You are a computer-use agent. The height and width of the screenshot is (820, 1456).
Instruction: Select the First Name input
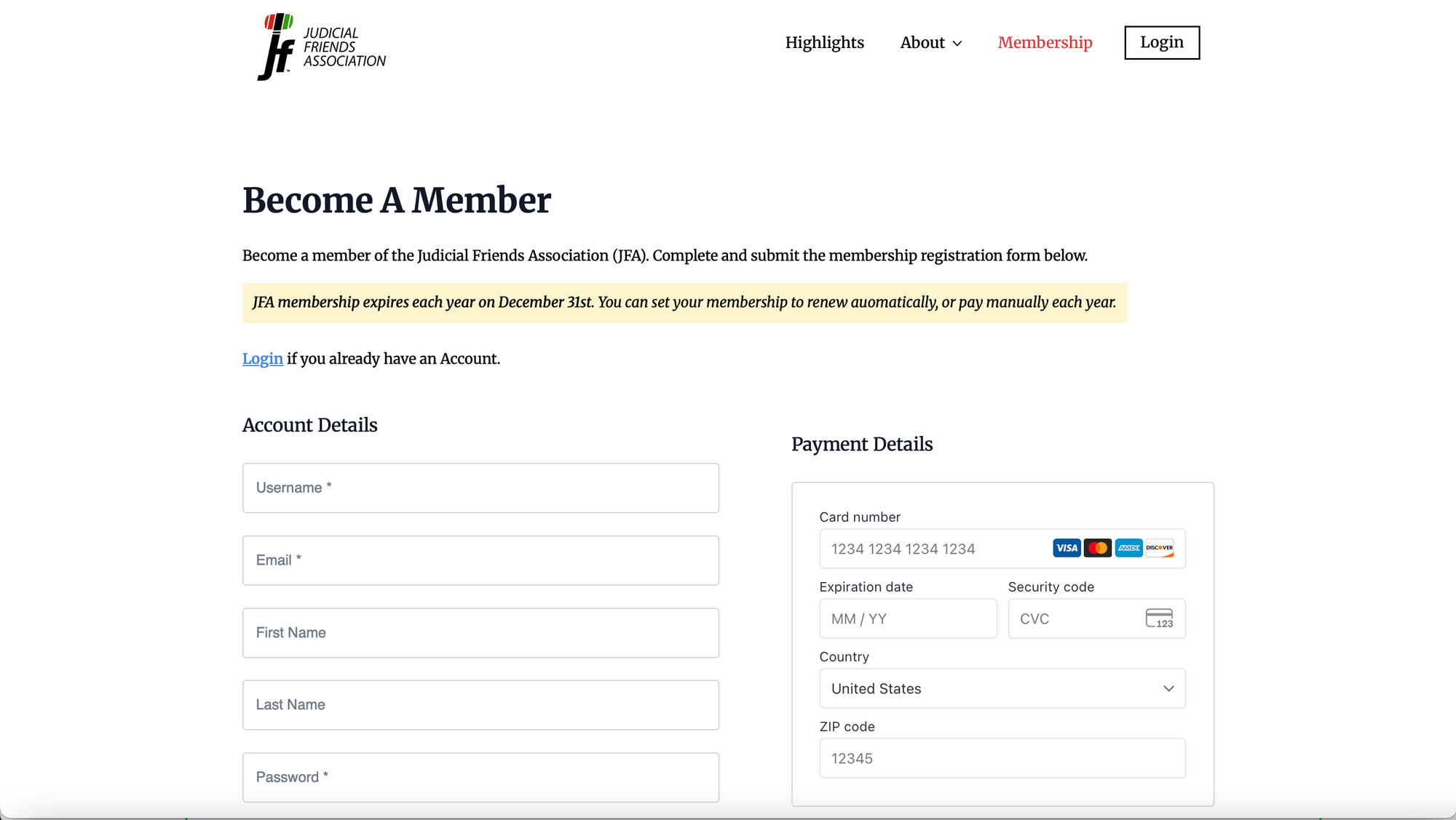coord(480,633)
